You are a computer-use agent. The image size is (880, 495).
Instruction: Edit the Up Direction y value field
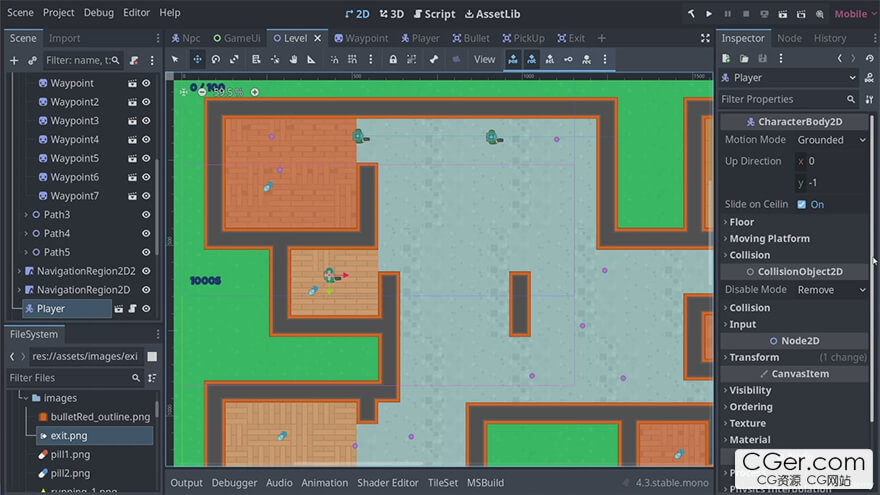831,182
